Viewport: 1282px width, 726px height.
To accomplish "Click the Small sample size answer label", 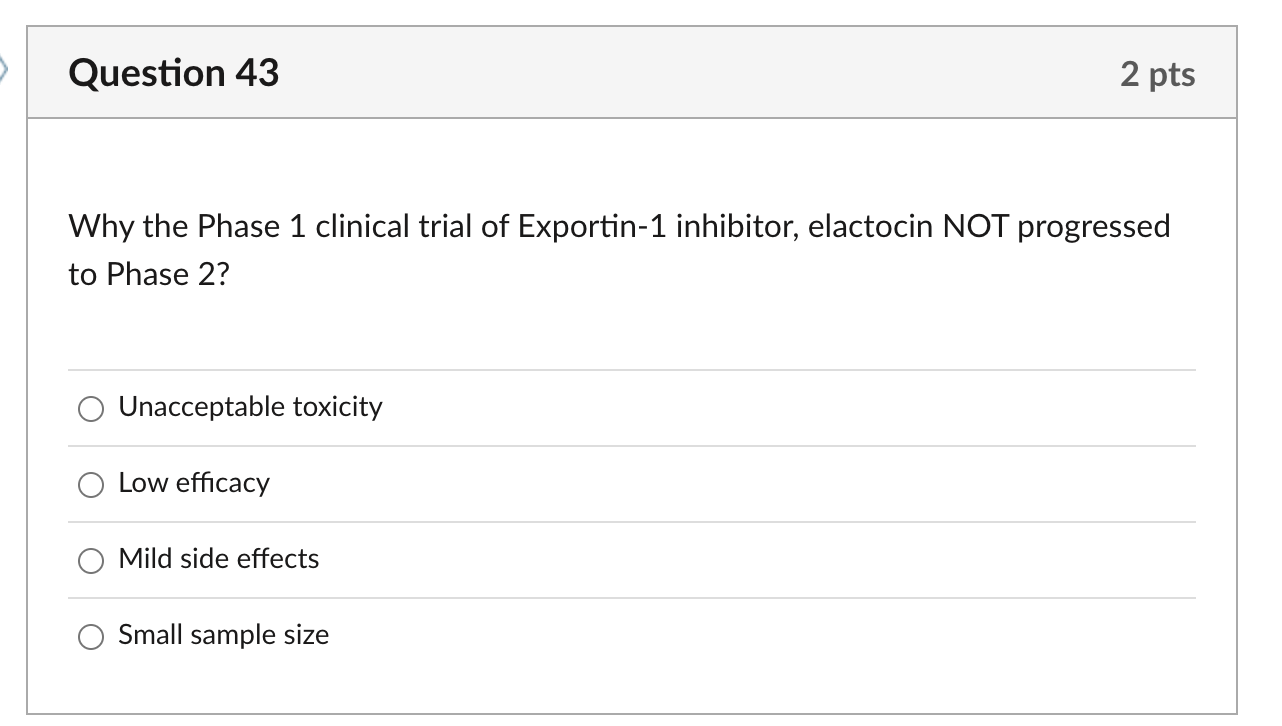I will coord(223,635).
